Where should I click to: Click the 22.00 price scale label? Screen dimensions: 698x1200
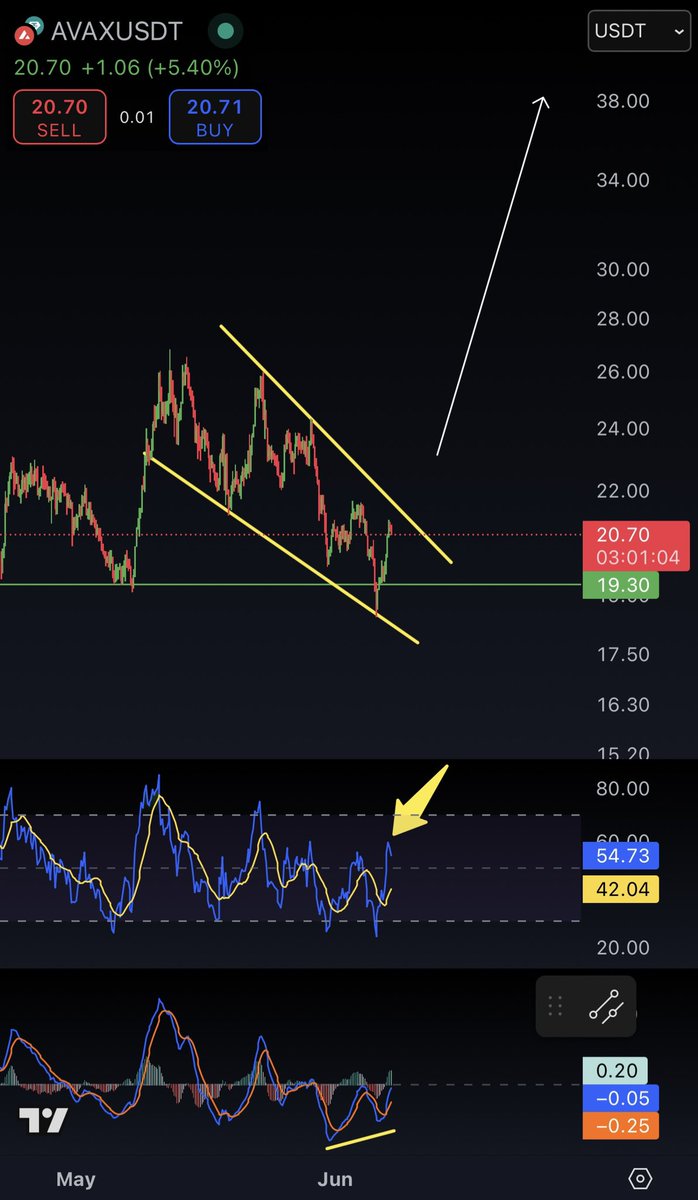pyautogui.click(x=623, y=490)
